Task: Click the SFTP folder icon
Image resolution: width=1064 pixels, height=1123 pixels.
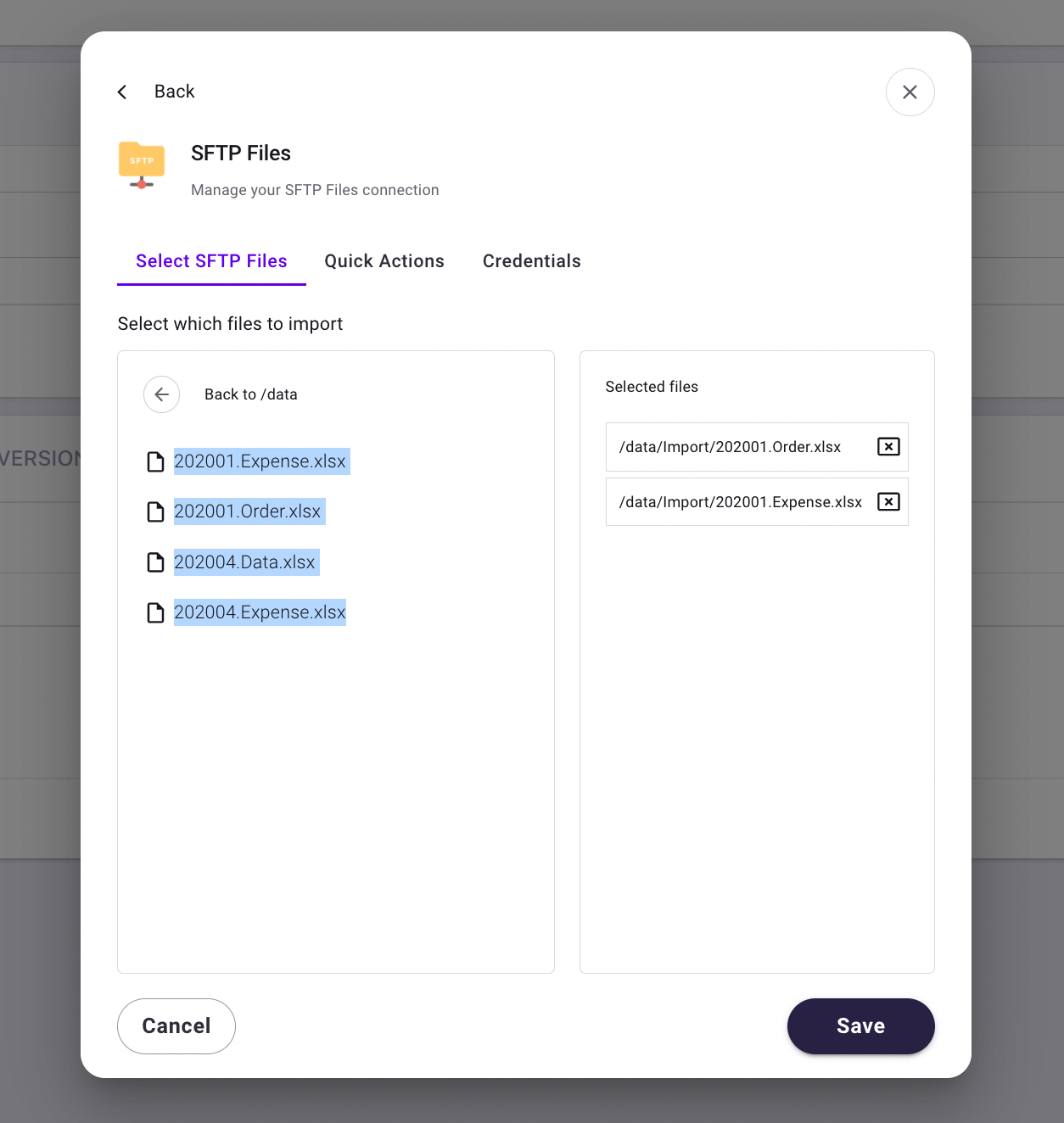Action: (x=142, y=165)
